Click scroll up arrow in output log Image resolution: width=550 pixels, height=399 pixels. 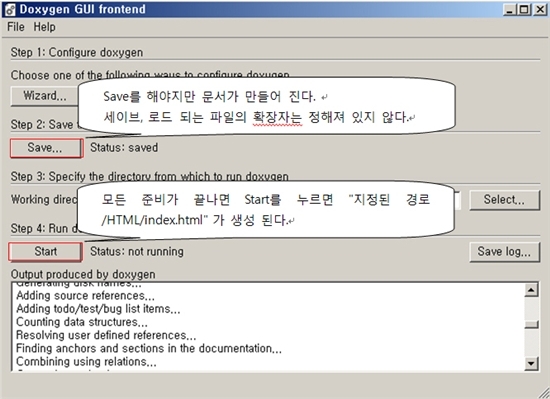[531, 290]
